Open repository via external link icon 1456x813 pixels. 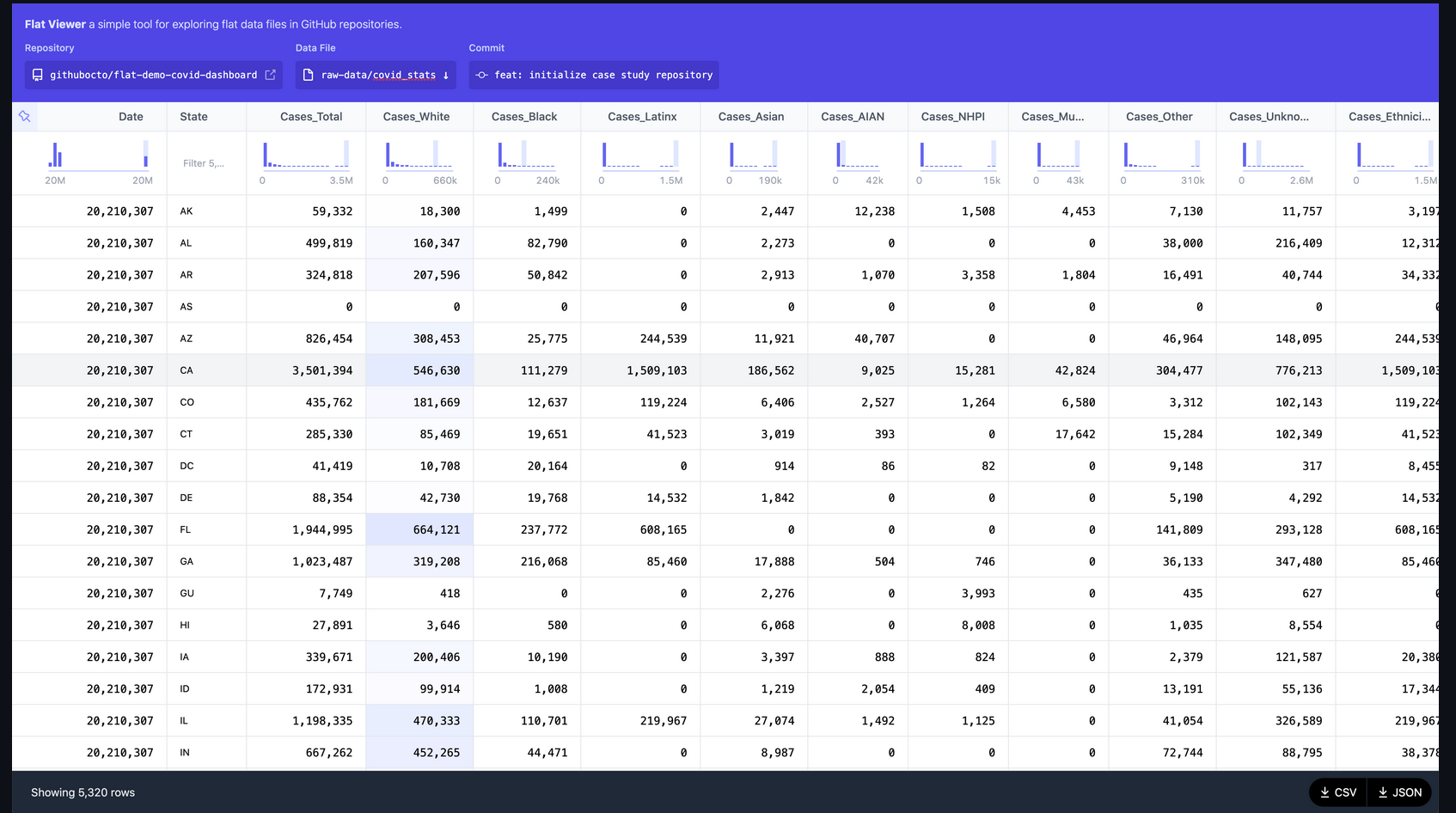point(270,75)
